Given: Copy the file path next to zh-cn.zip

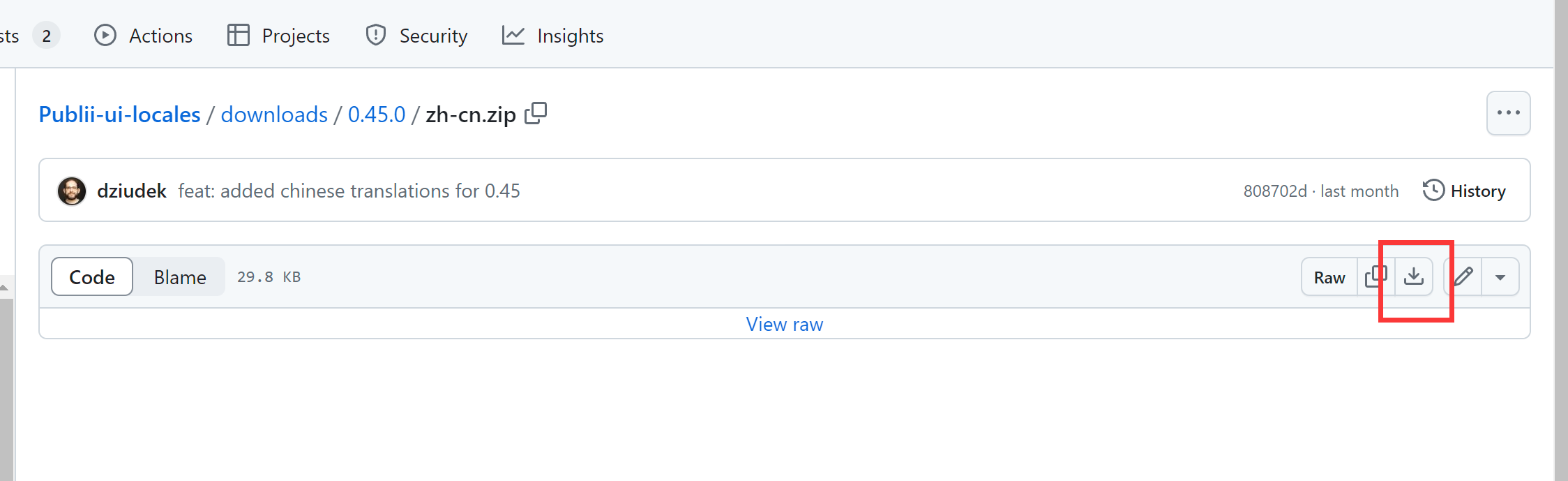Looking at the screenshot, I should [536, 113].
